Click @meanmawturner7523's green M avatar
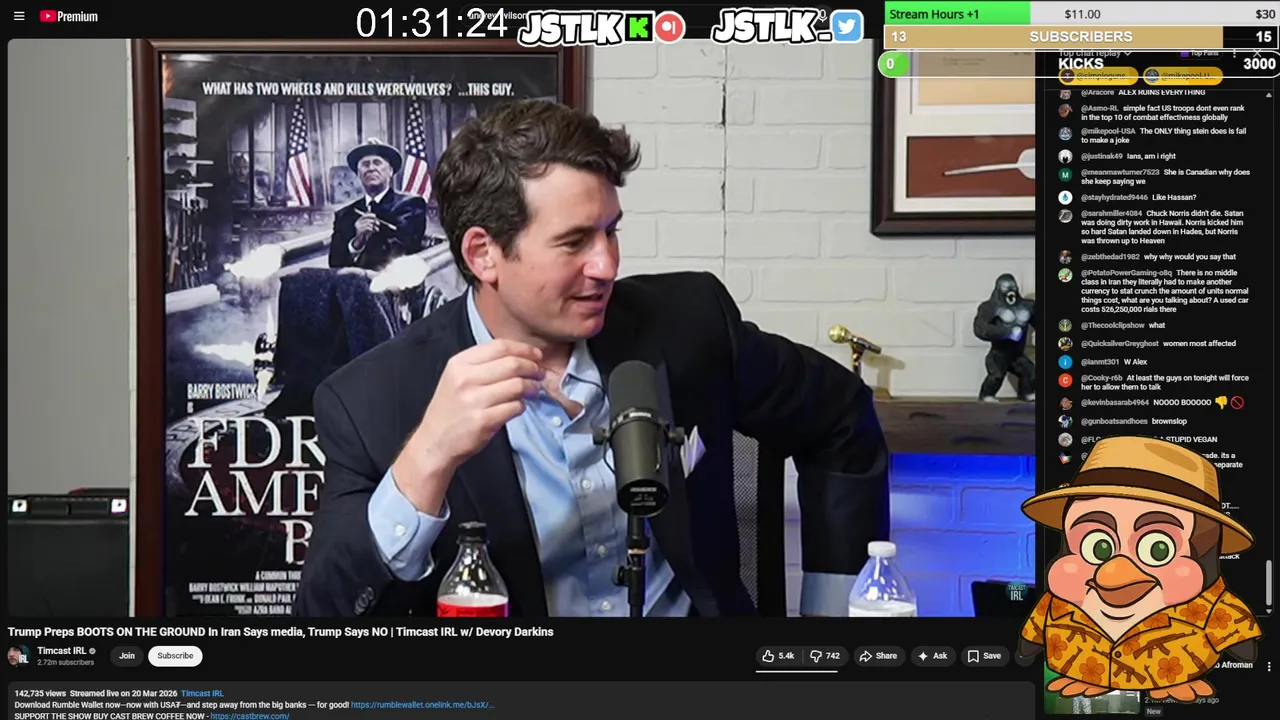Screen dimensions: 1280x720 pos(1065,174)
